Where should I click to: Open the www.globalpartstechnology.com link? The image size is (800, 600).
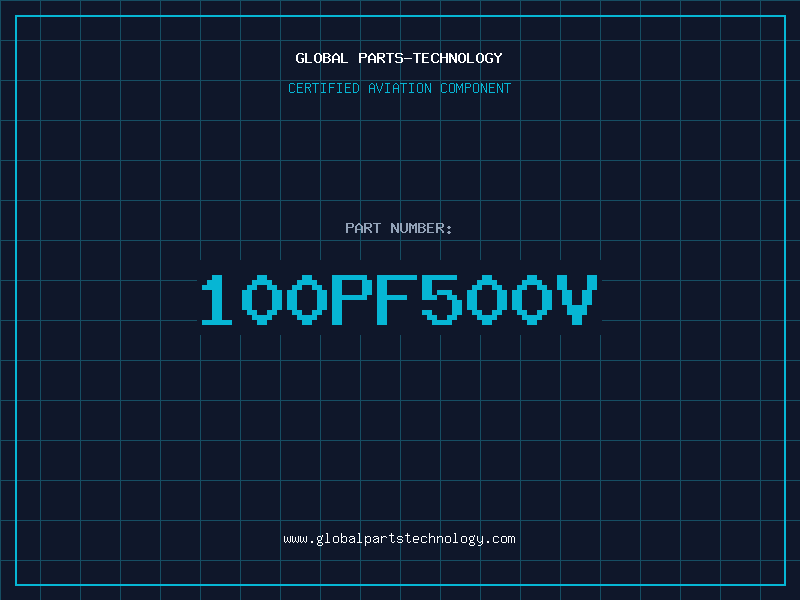(399, 539)
